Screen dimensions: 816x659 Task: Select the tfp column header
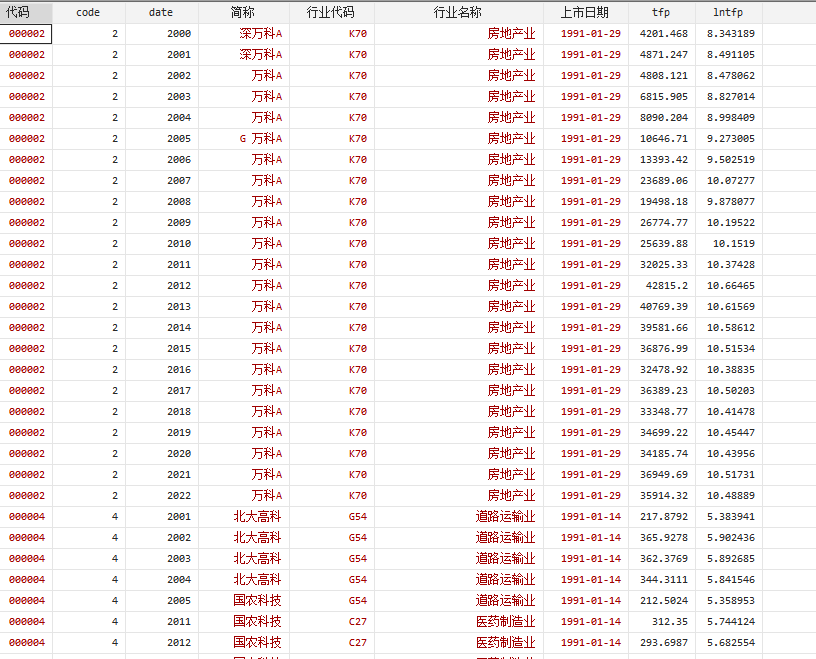coord(661,12)
